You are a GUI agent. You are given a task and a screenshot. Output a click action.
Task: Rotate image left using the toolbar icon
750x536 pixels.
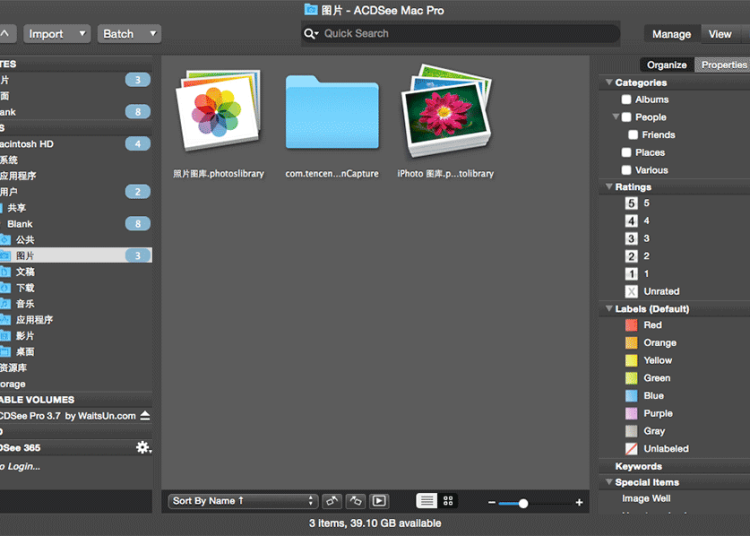click(x=332, y=501)
